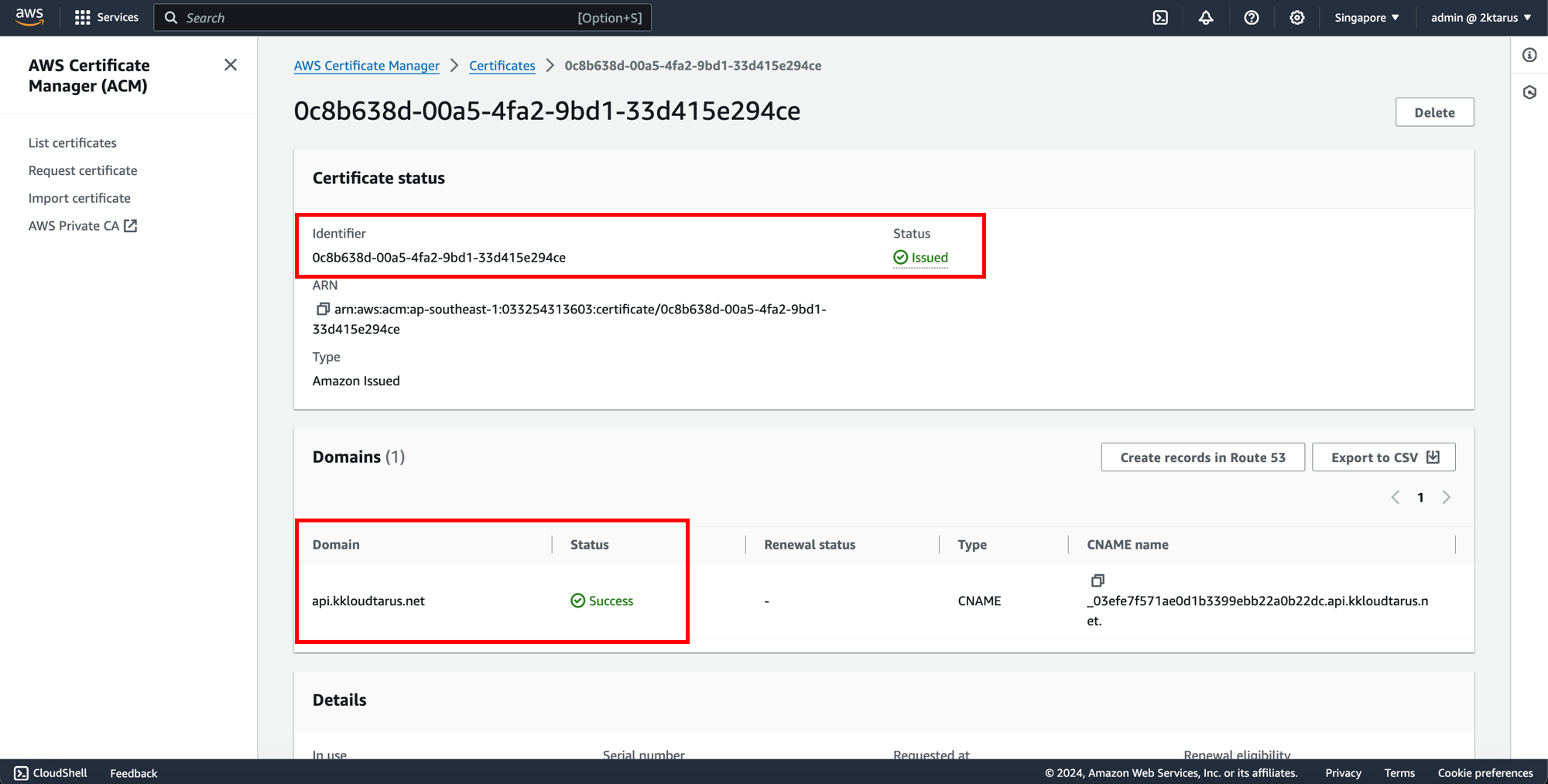Expand the admin @ 2ktarus account menu
The width and height of the screenshot is (1548, 784).
coord(1481,18)
